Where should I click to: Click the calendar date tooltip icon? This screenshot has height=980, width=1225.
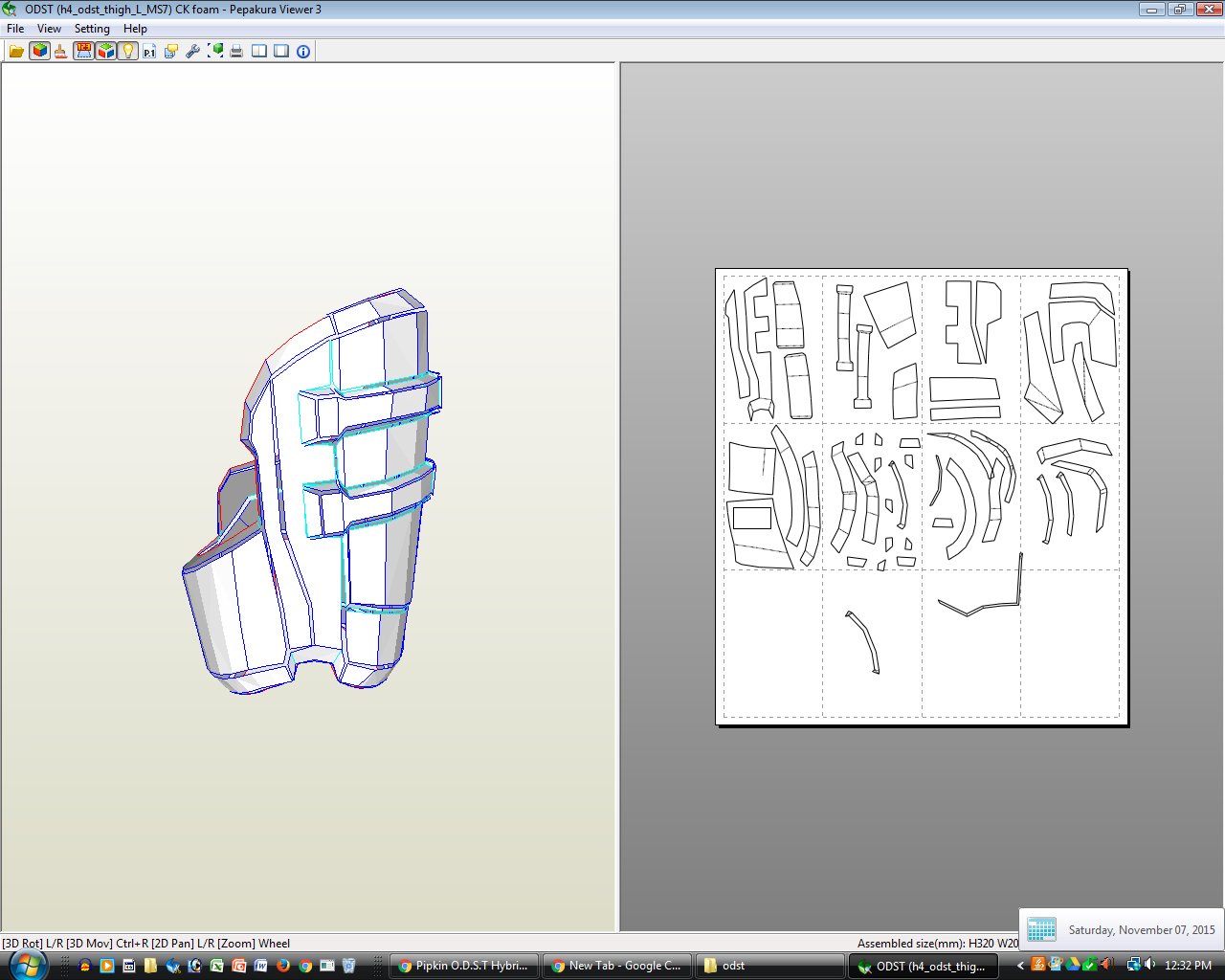[1041, 929]
